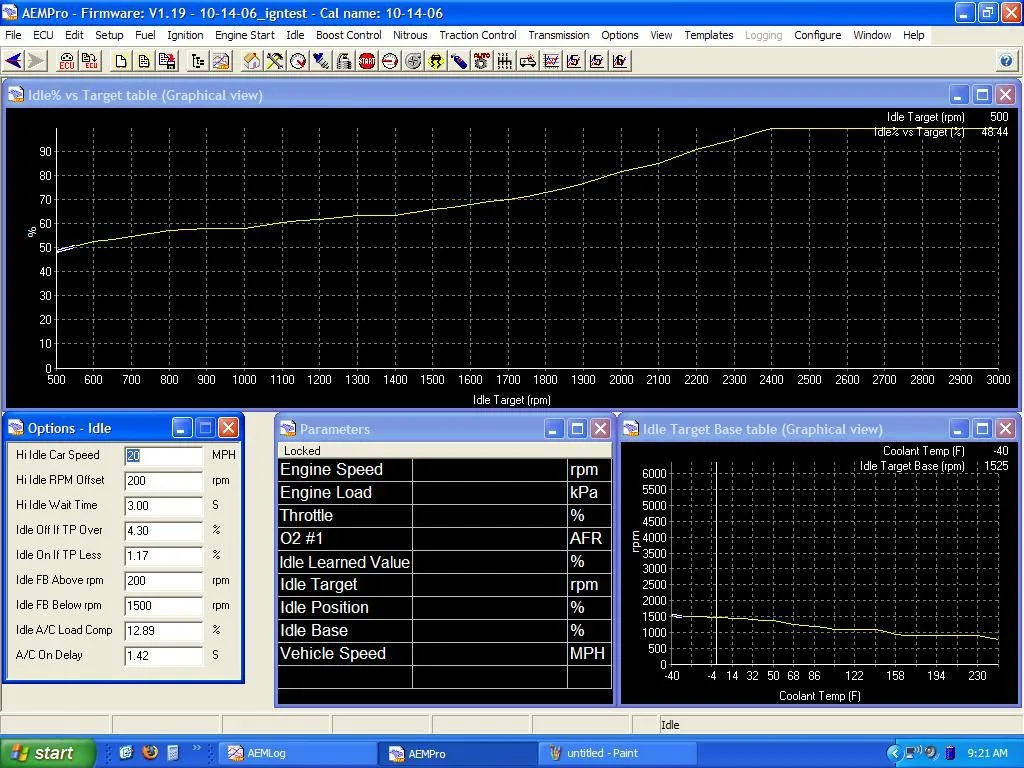The image size is (1024, 768).
Task: Open the Templates menu
Action: click(708, 35)
